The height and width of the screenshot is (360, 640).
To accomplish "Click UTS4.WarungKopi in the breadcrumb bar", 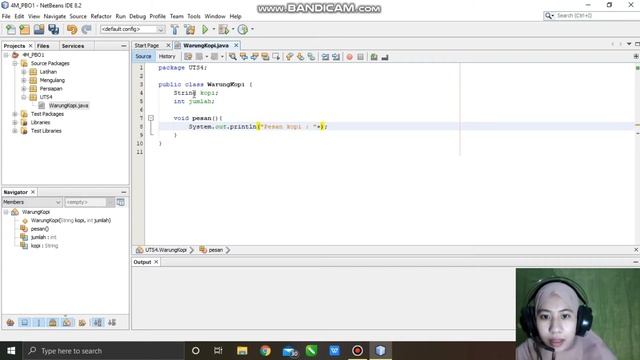I will point(166,250).
